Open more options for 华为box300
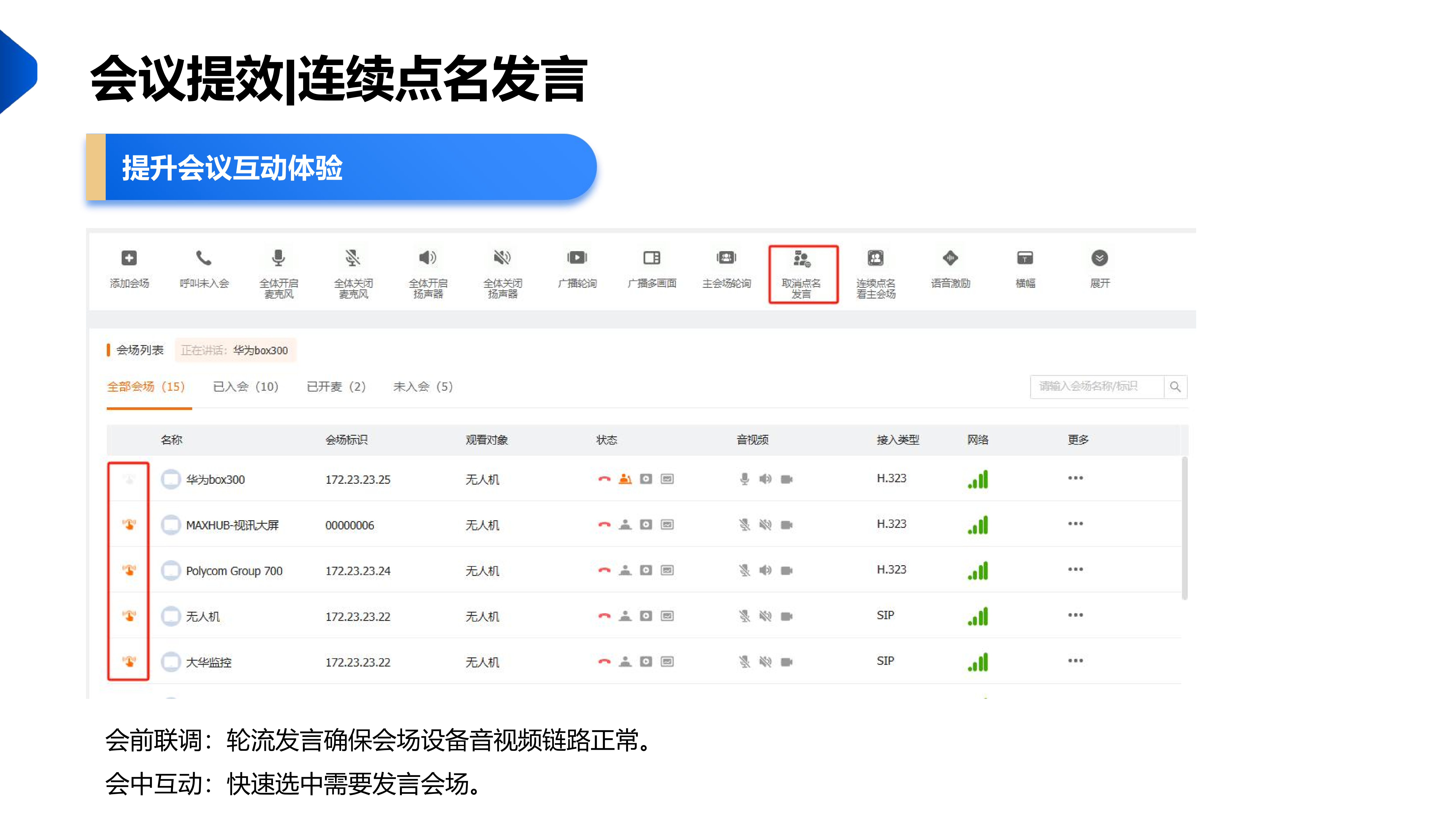Viewport: 1456px width, 819px height. (x=1075, y=478)
